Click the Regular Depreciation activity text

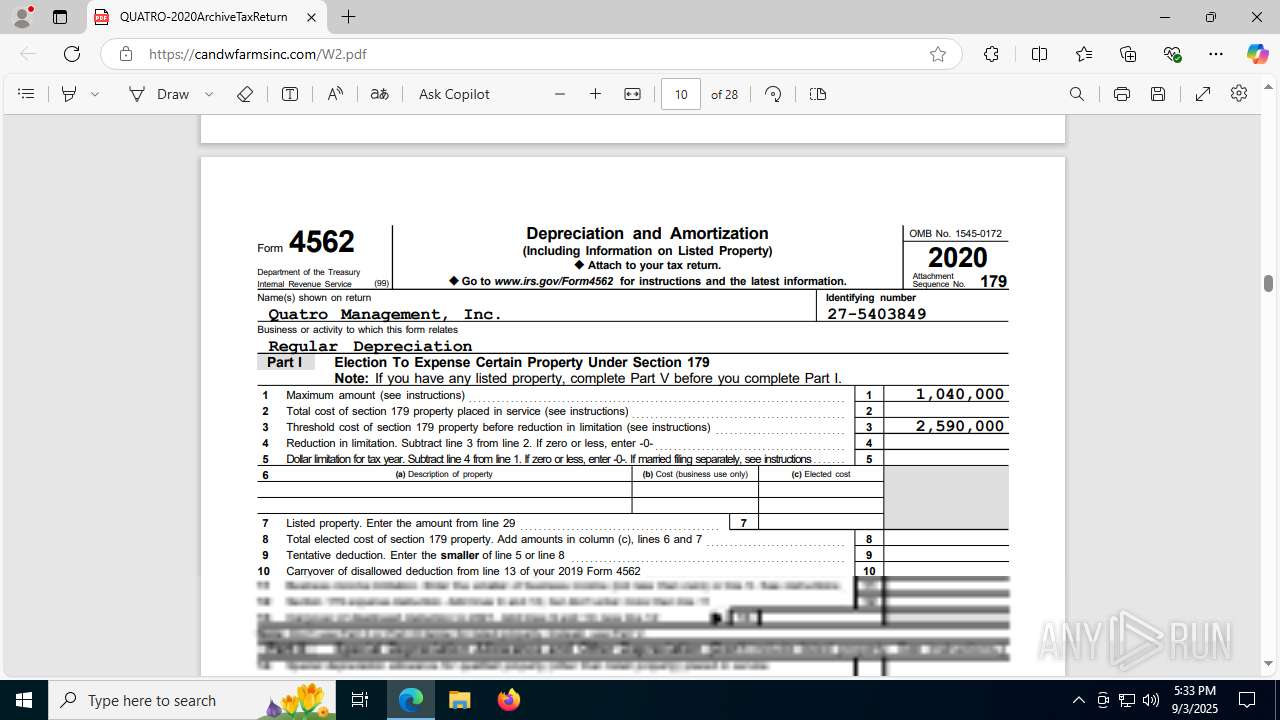(x=370, y=346)
